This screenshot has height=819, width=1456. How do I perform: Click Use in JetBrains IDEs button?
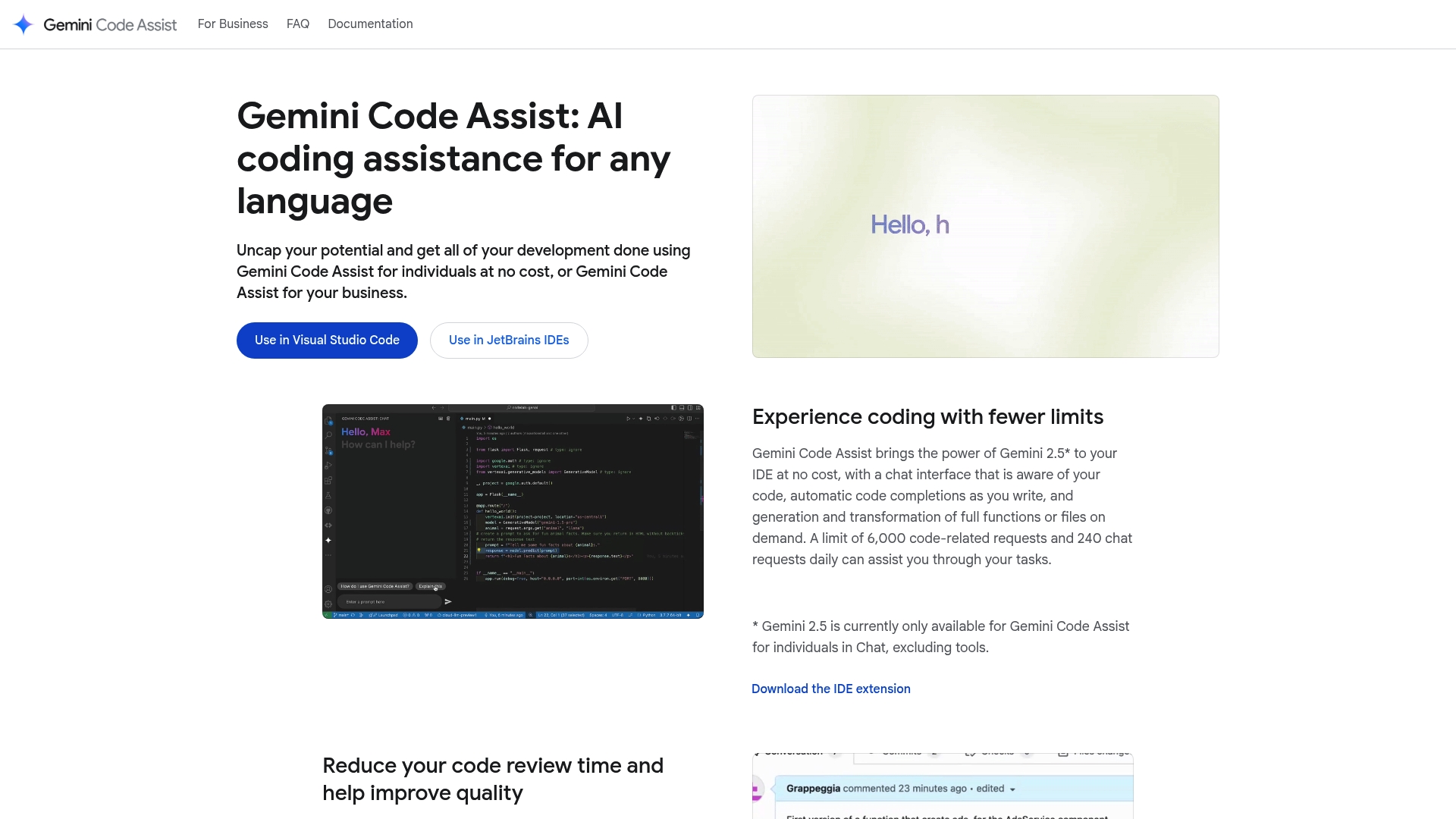[x=509, y=340]
